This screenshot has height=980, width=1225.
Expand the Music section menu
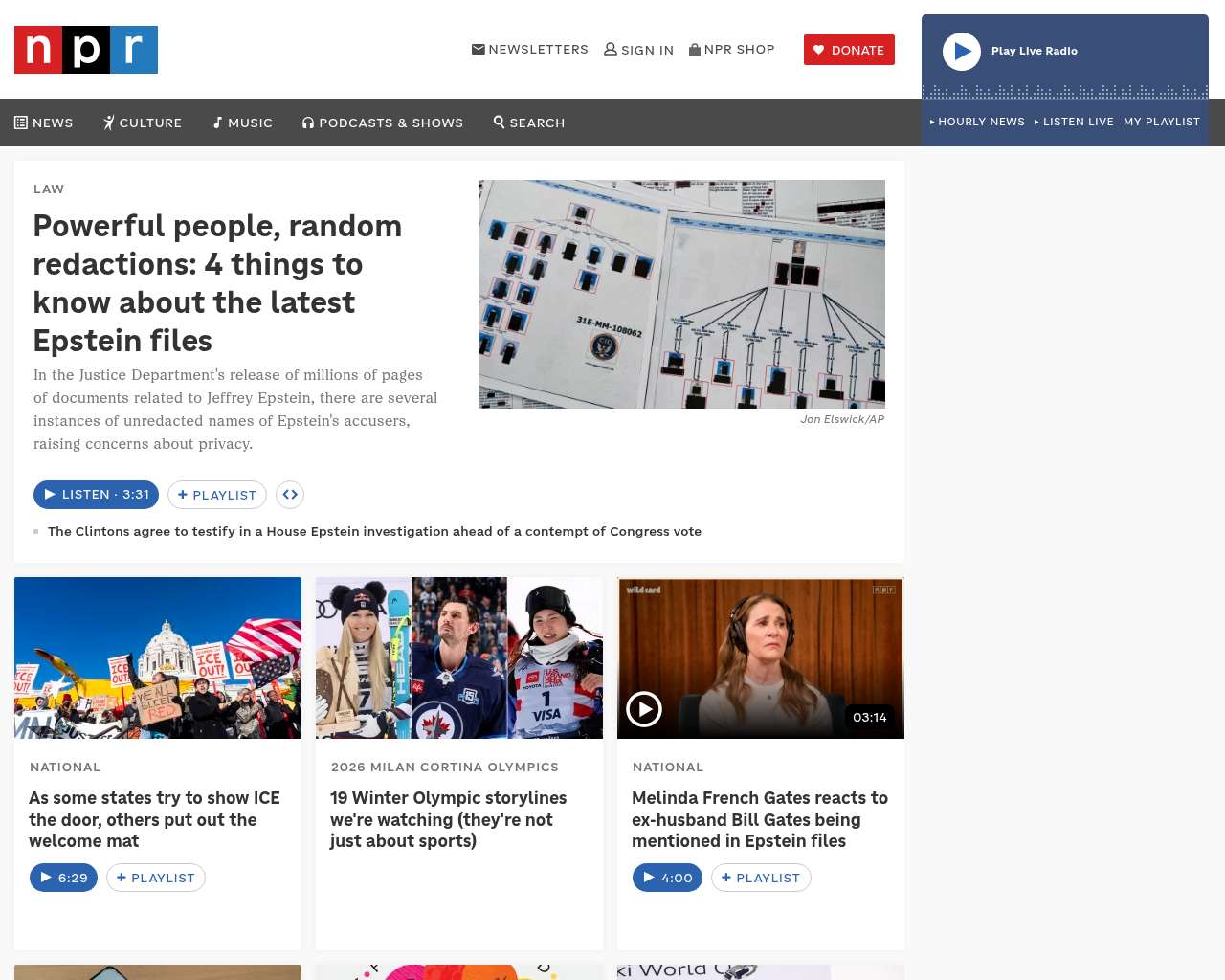click(x=243, y=122)
